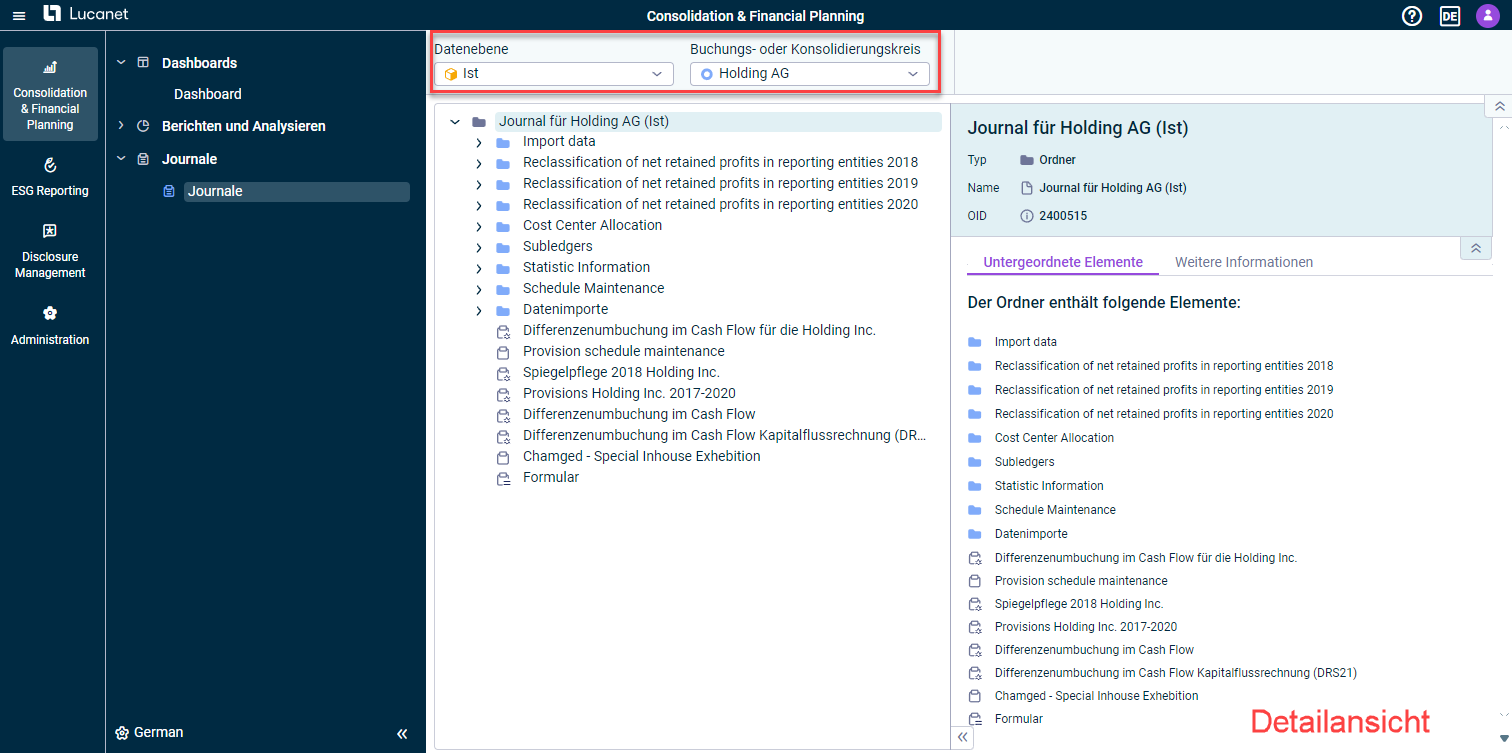Open Reclassification 2018 entry in detail list
Viewport: 1512px width, 753px height.
[x=1163, y=366]
